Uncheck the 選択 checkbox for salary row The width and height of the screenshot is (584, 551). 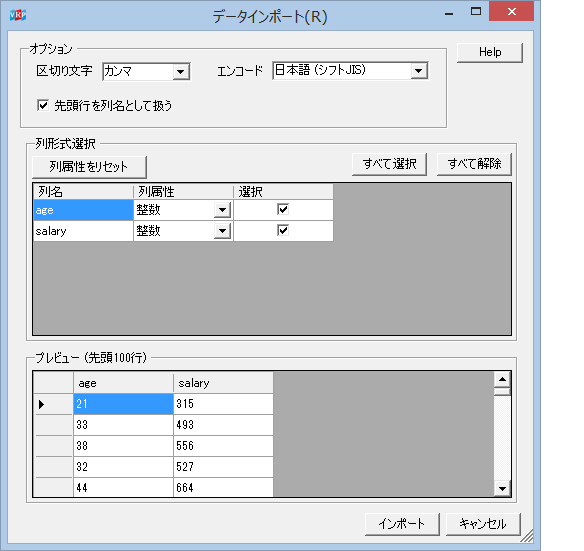[283, 231]
